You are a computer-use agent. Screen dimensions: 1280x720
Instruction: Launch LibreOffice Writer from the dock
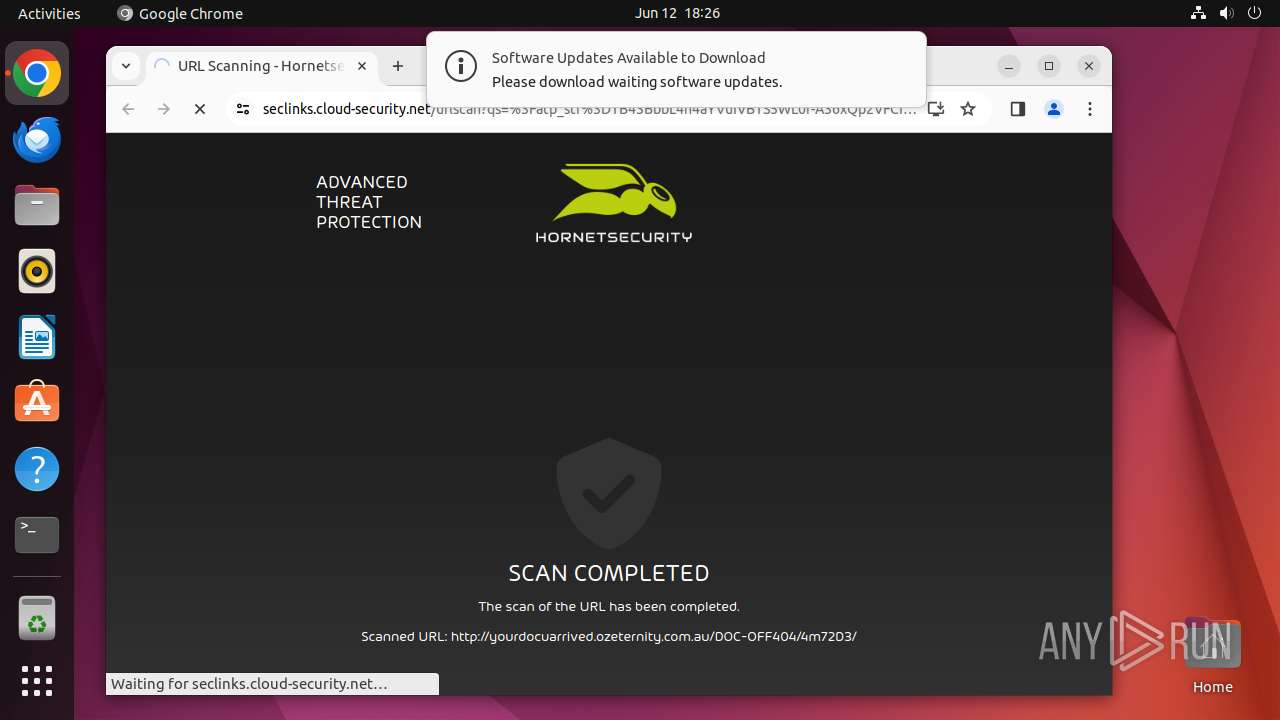(37, 337)
